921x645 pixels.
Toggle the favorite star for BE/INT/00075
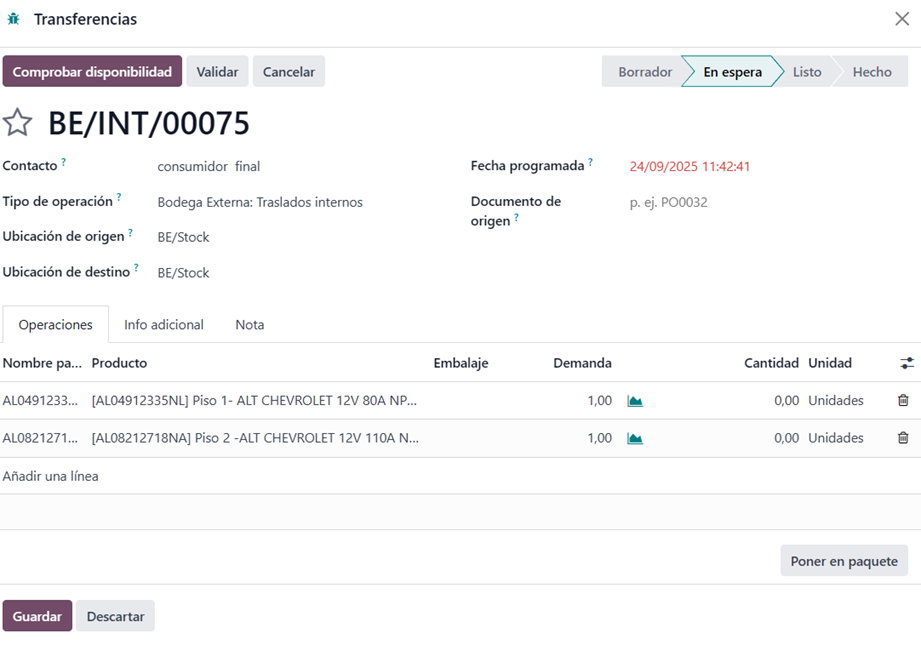(17, 123)
